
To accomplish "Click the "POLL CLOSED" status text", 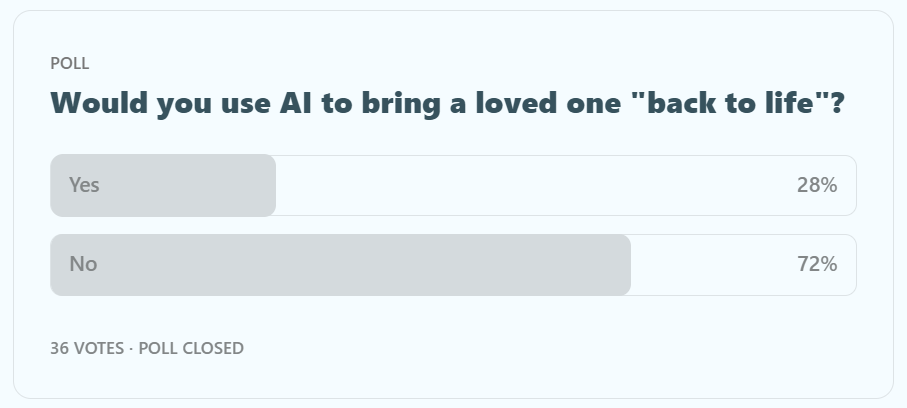I will (x=191, y=348).
